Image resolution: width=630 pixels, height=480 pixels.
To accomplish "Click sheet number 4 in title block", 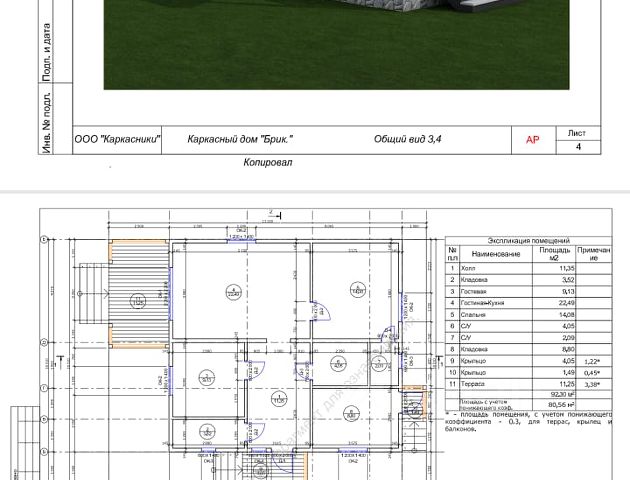I will tap(578, 147).
